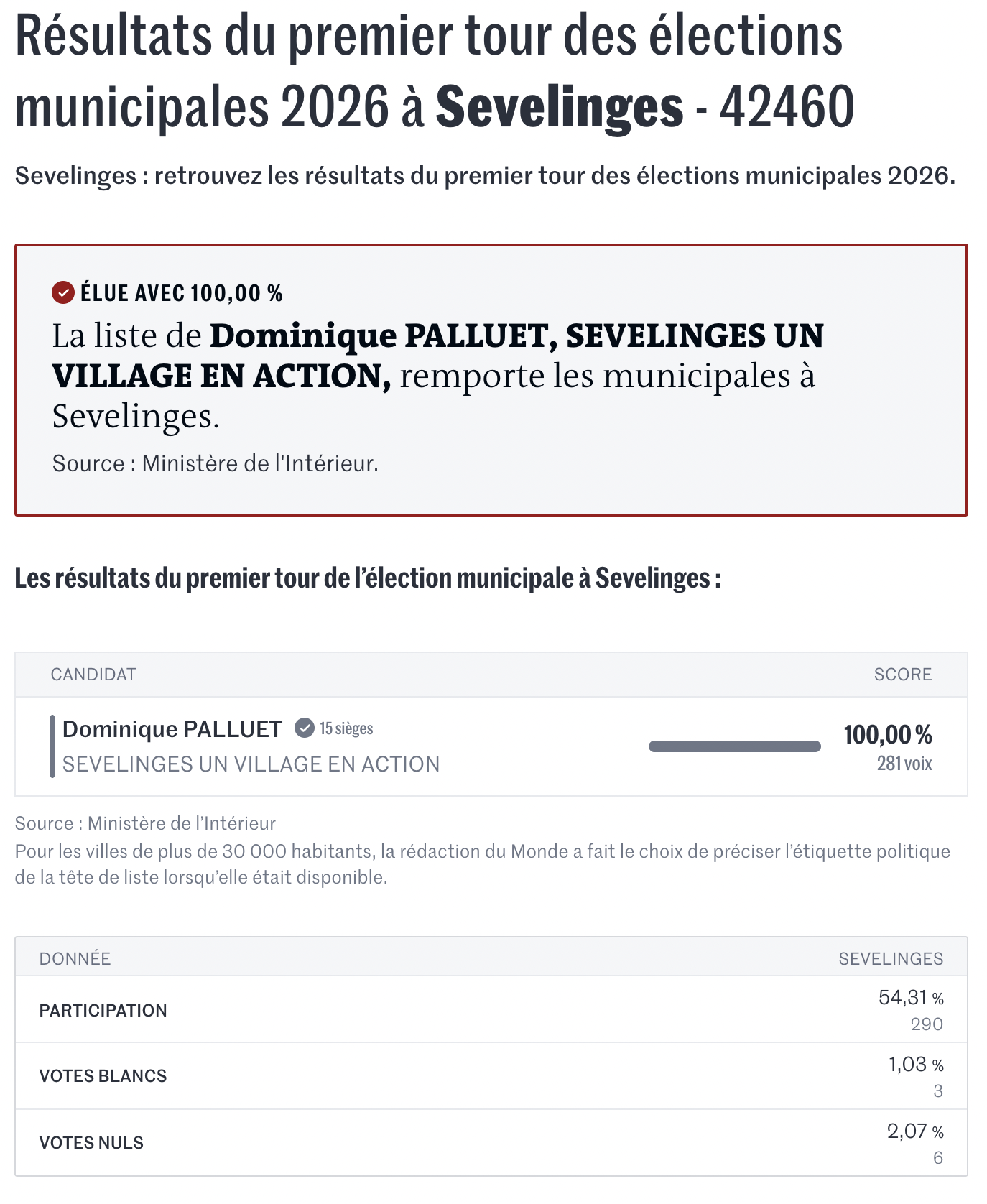Screen dimensions: 987x1204
Task: Click the red checkmark icon beside ÉLUE AVEC
Action: (63, 292)
